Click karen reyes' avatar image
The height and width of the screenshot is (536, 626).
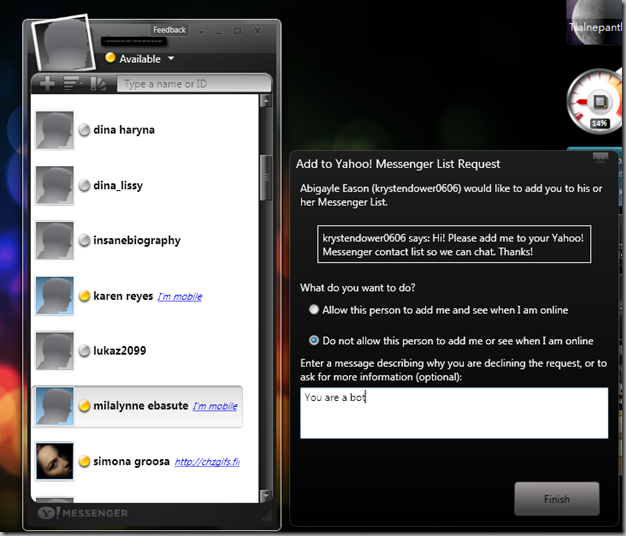pos(55,296)
